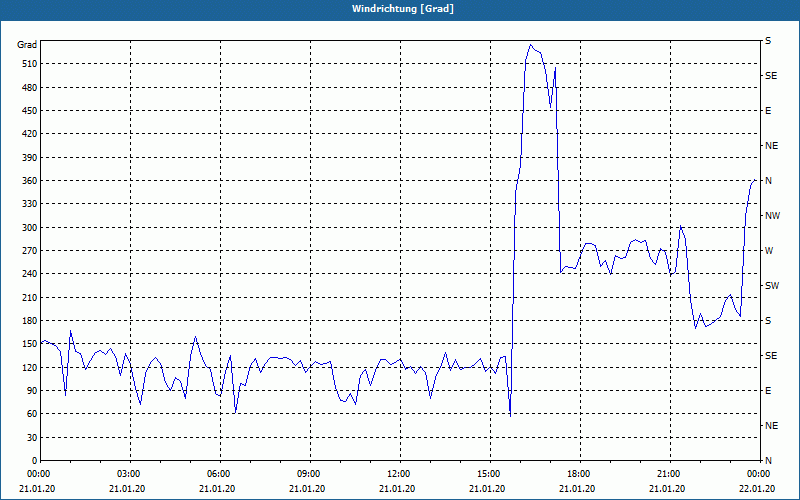Screen dimensions: 800x500
Task: Select the 270 left axis value
Action: tap(30, 251)
